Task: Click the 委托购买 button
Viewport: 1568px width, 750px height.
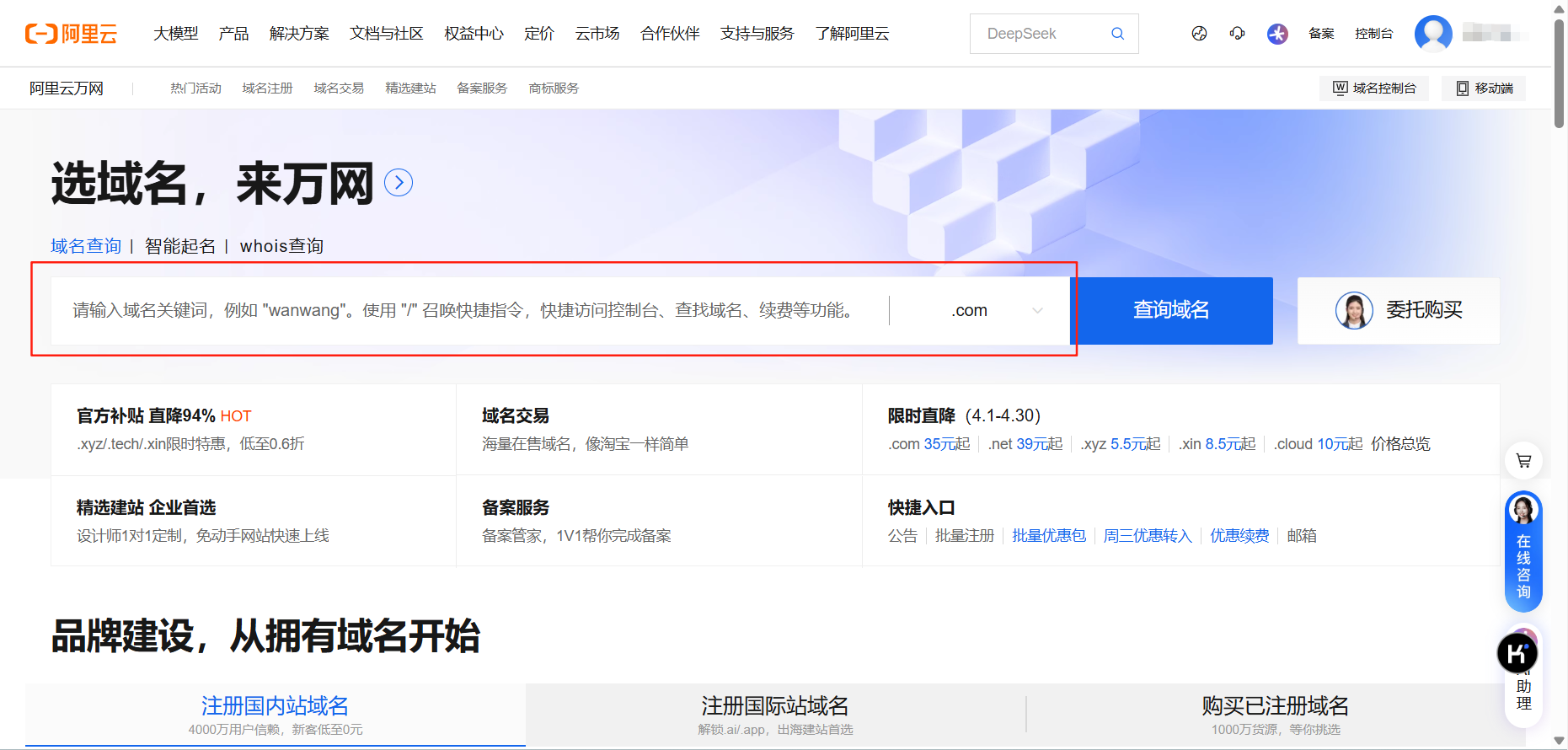Action: [x=1399, y=311]
